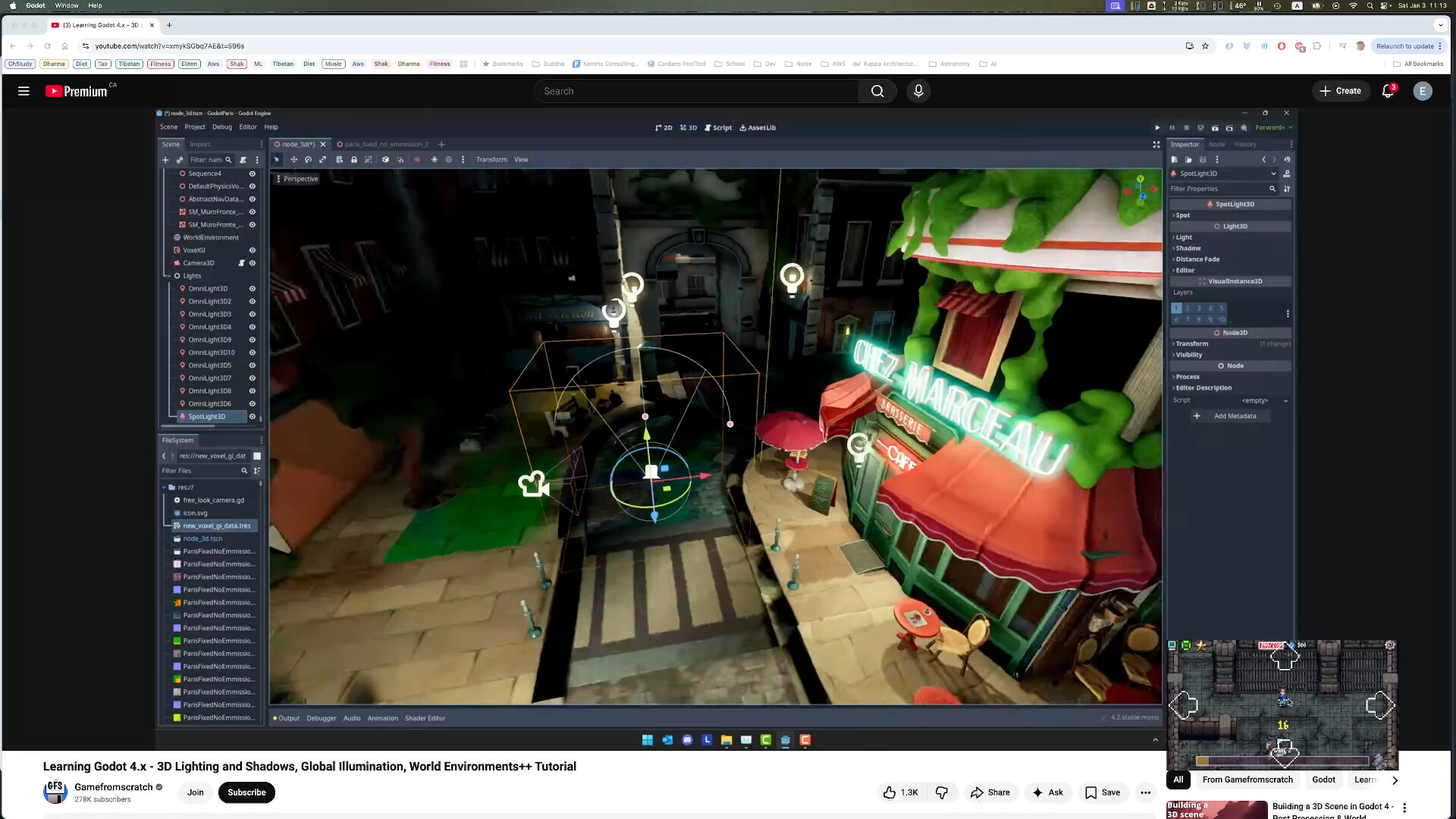The image size is (1456, 819).
Task: Click the Play button to run the project
Action: [x=1157, y=127]
